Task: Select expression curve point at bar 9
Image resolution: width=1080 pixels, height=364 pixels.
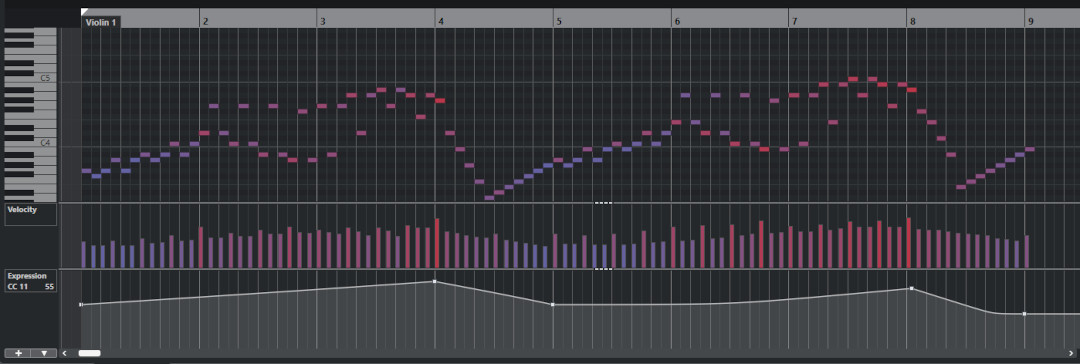Action: [1024, 314]
